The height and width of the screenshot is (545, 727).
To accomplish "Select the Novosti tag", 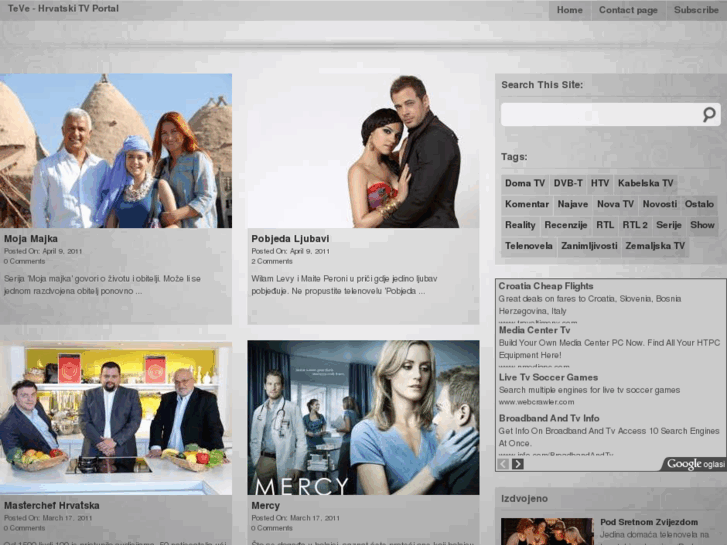I will [660, 204].
